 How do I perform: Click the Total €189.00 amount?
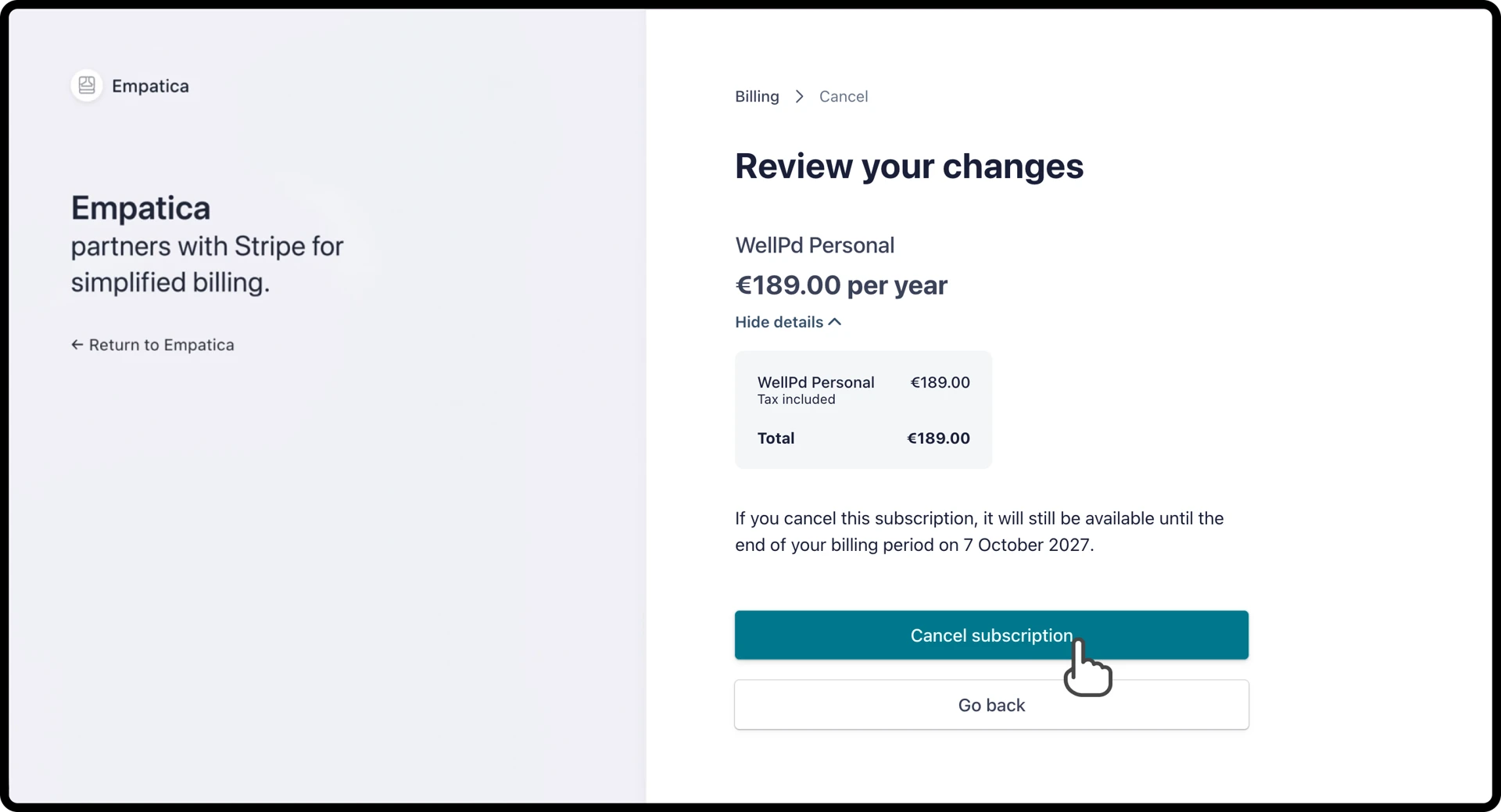[938, 438]
